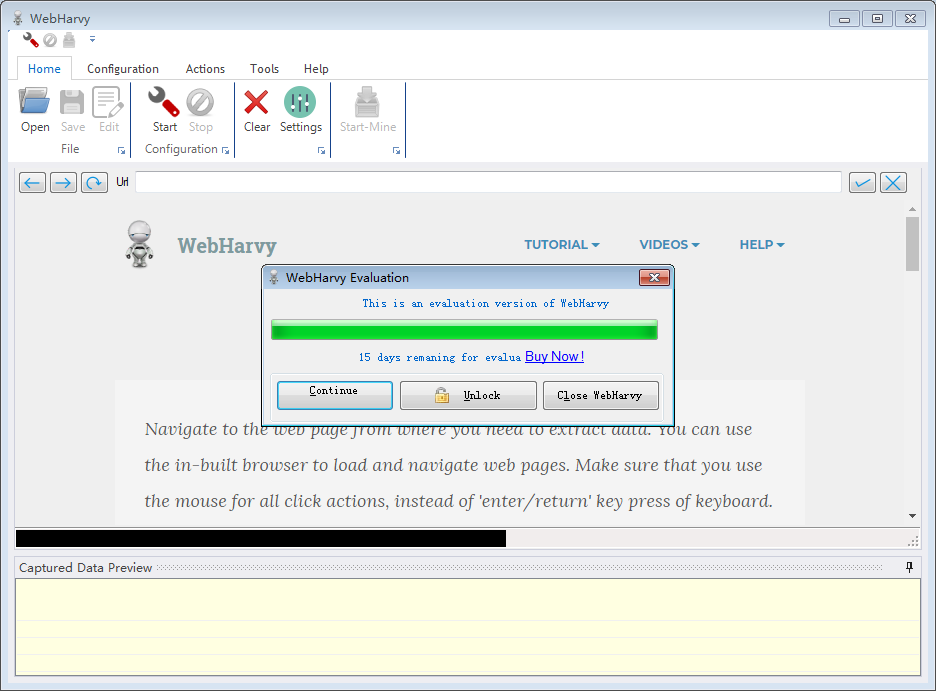Click the browser scroll up arrow
This screenshot has width=936, height=691.
912,209
